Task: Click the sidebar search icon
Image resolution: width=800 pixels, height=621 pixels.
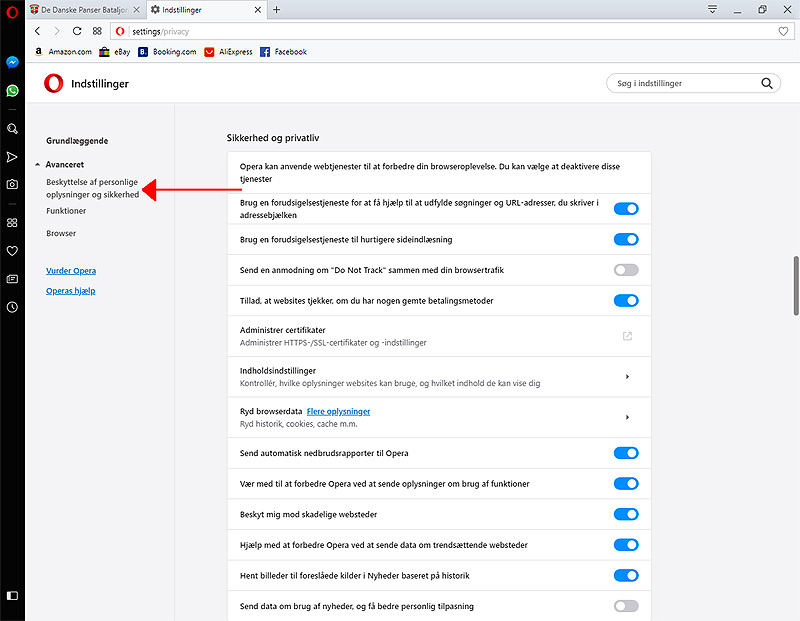Action: pos(12,128)
